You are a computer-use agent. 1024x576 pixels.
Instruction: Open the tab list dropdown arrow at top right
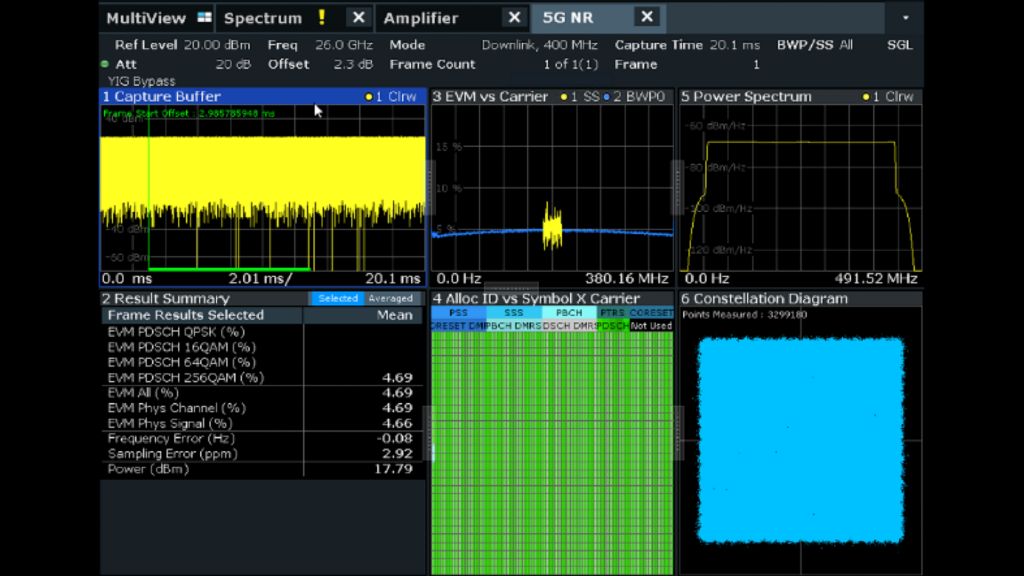(x=903, y=17)
